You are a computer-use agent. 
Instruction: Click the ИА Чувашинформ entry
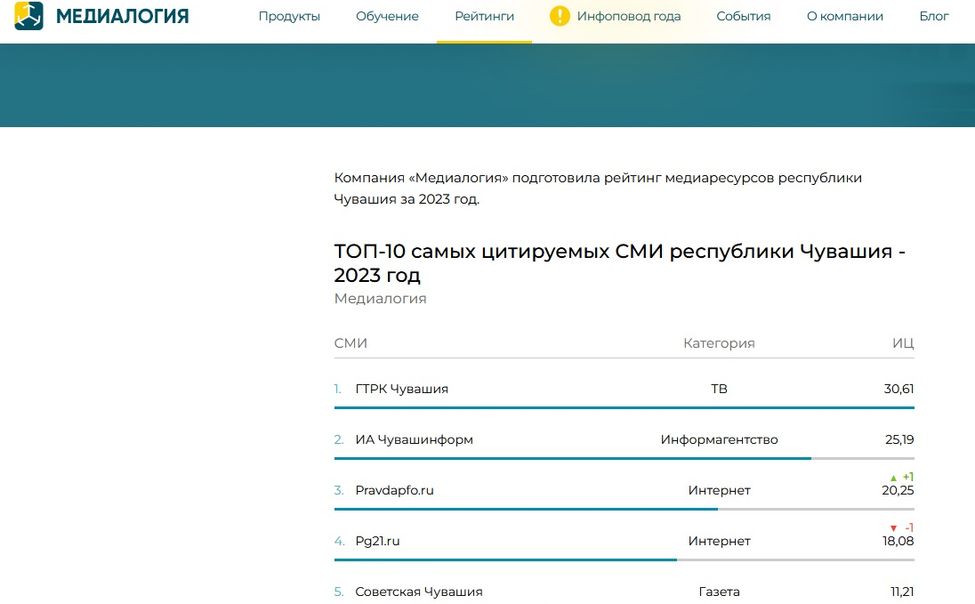[x=415, y=438]
